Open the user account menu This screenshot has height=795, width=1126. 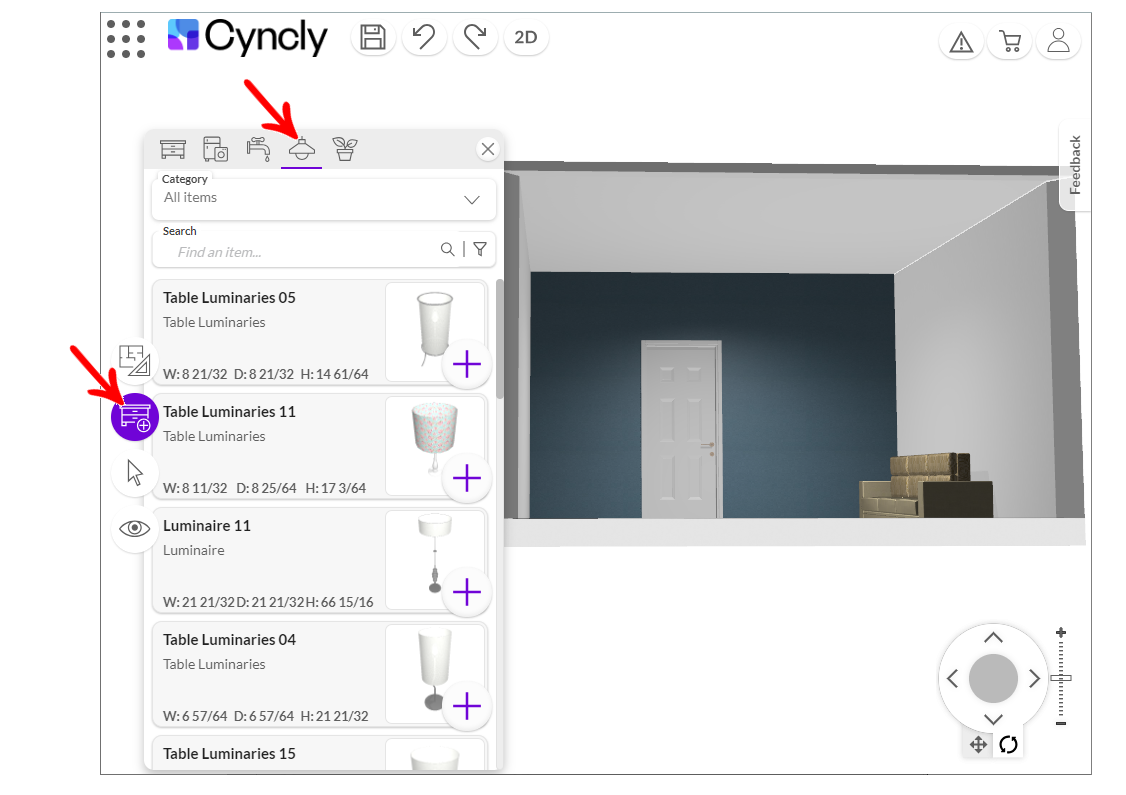(x=1058, y=42)
